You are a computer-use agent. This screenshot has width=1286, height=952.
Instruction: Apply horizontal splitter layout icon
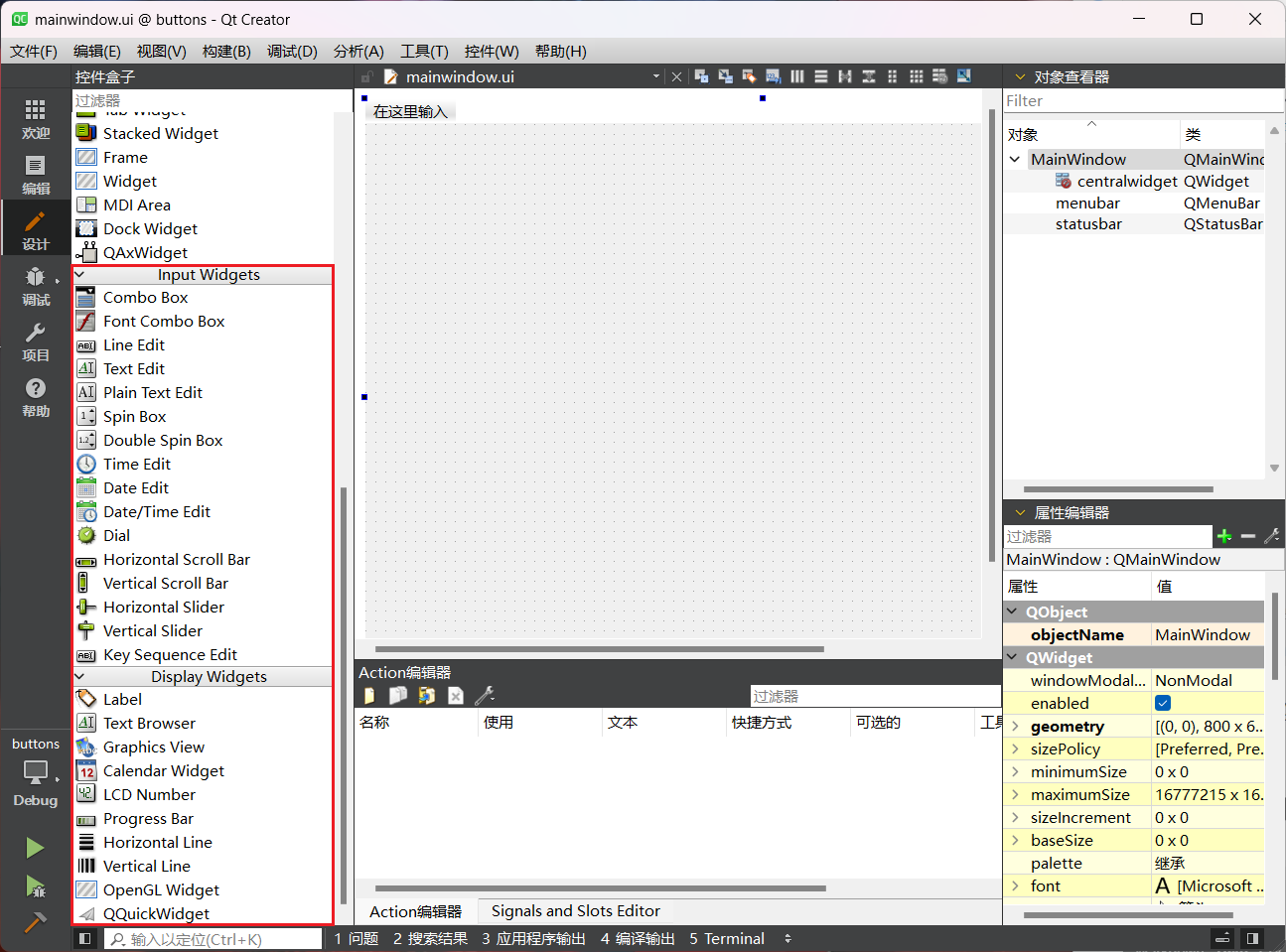tap(844, 76)
